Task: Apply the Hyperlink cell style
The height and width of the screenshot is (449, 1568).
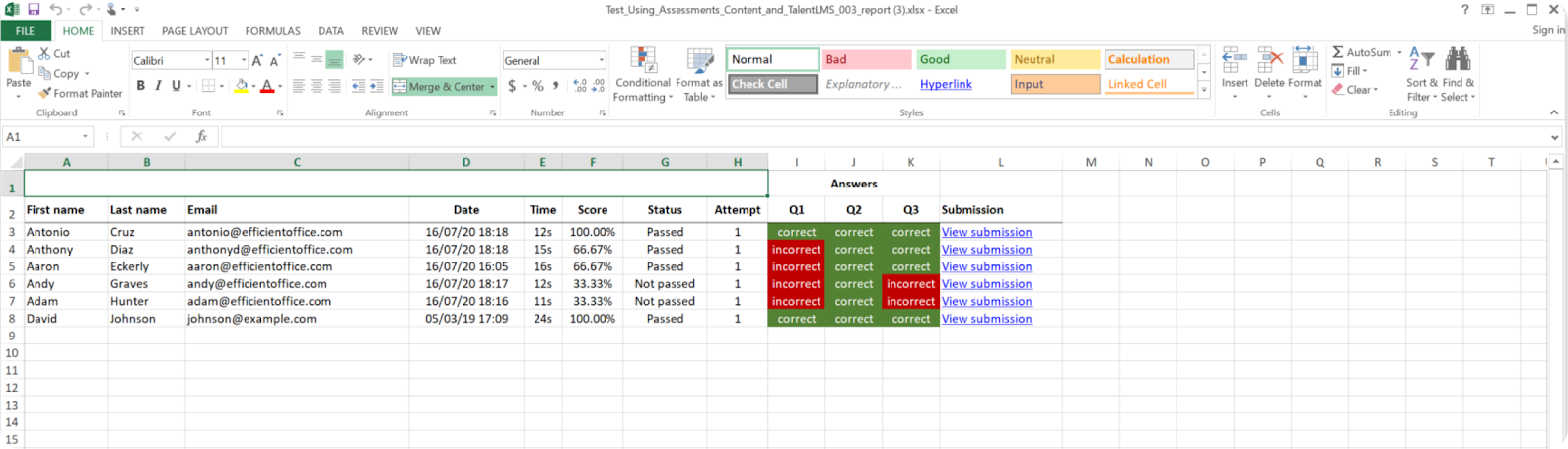Action: coord(962,84)
